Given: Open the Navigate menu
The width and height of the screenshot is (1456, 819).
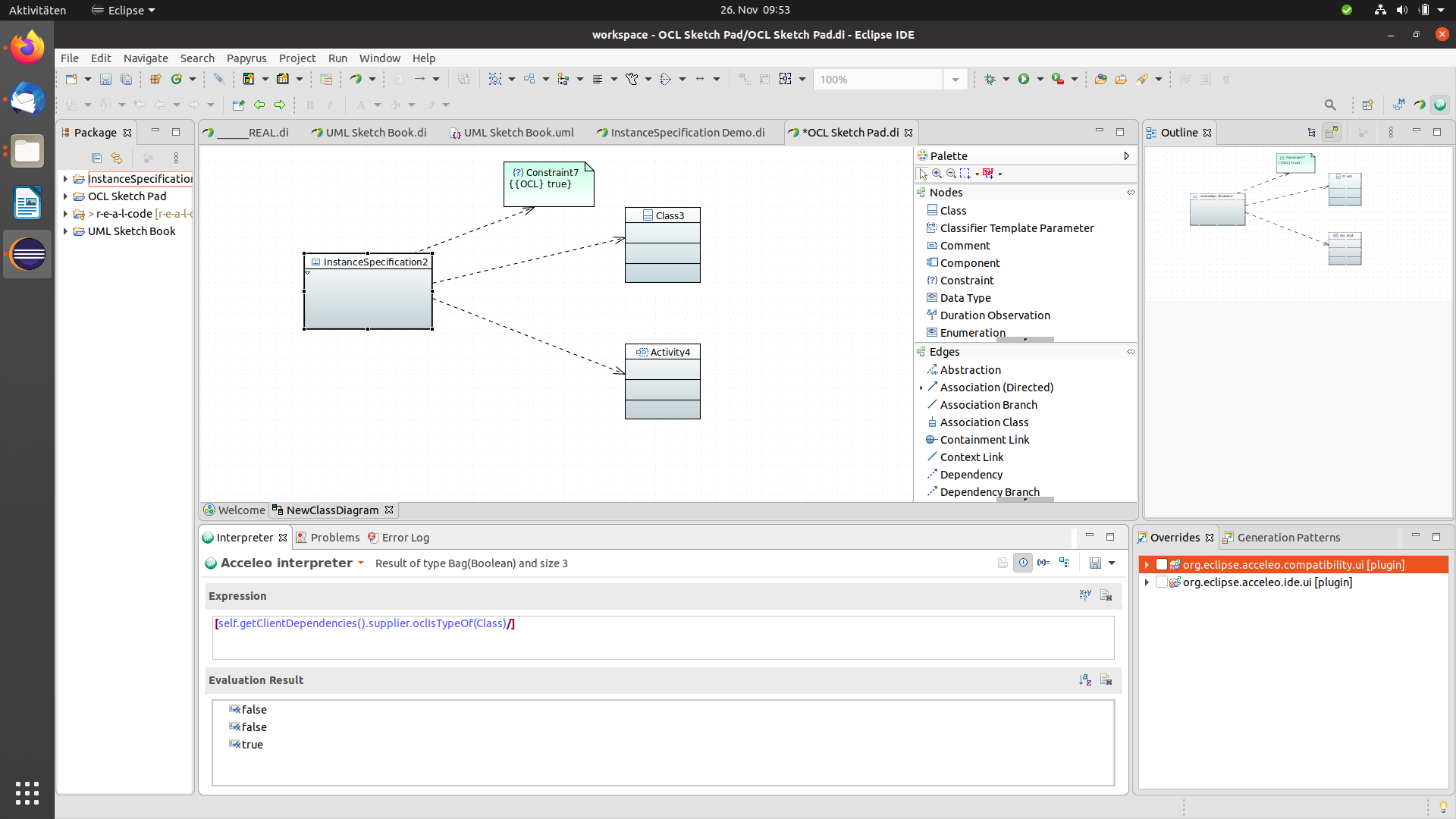Looking at the screenshot, I should coord(146,58).
